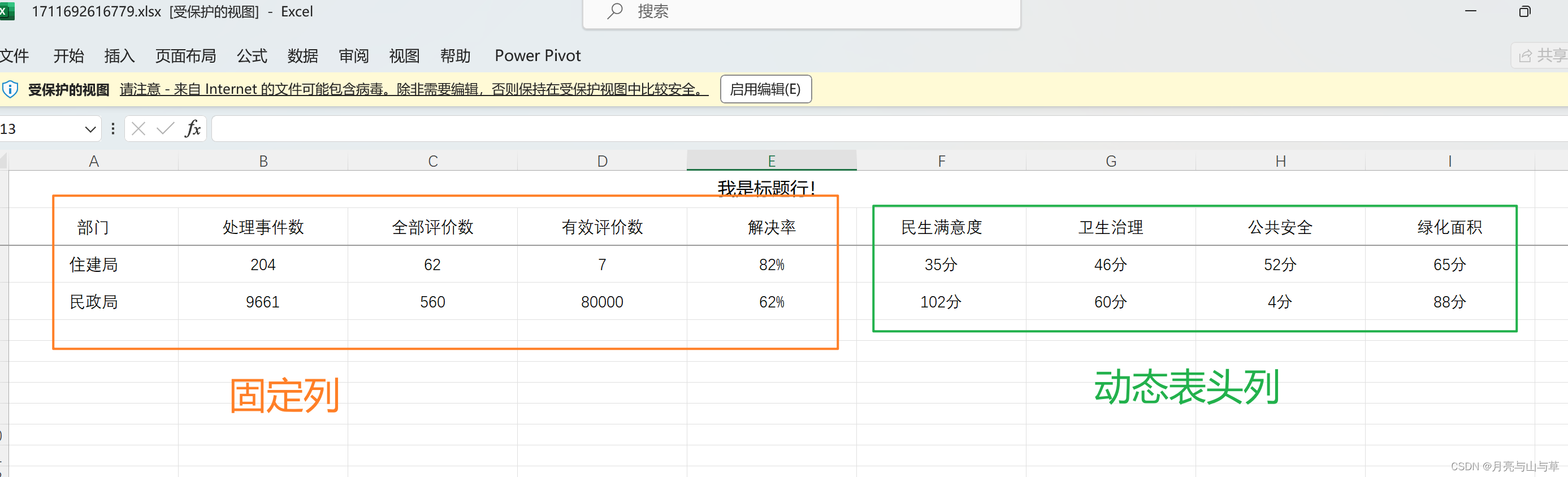Select column C header
This screenshot has height=477, width=1568.
pyautogui.click(x=433, y=161)
